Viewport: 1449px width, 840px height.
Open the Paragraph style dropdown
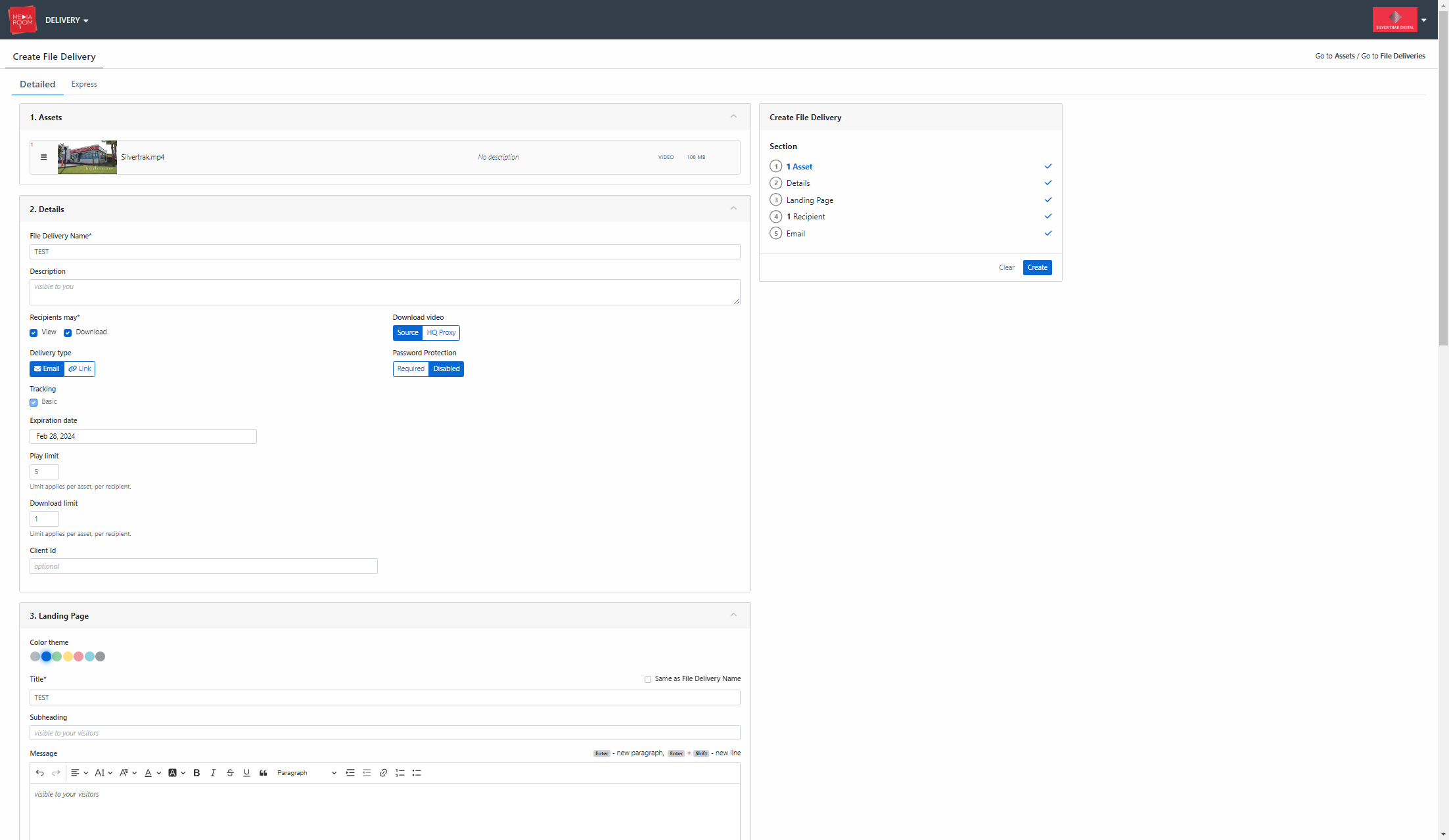(306, 773)
